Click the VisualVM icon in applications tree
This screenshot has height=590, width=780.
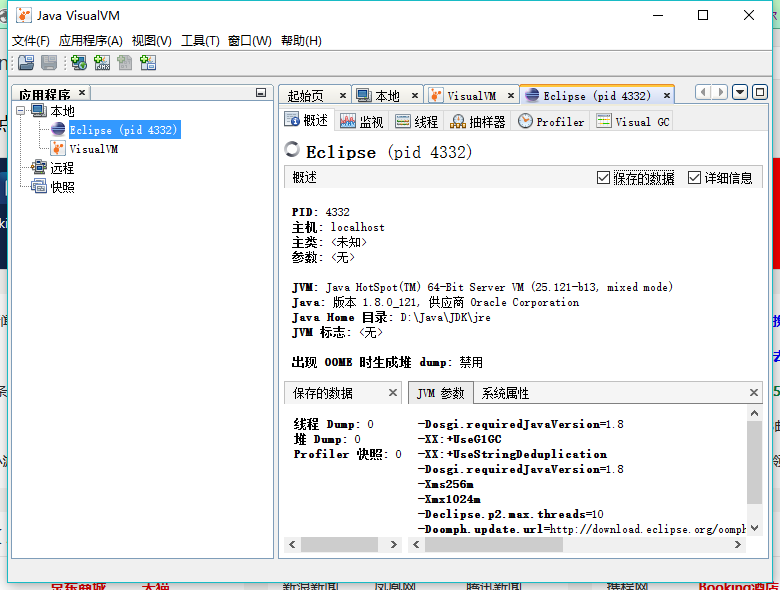click(58, 148)
